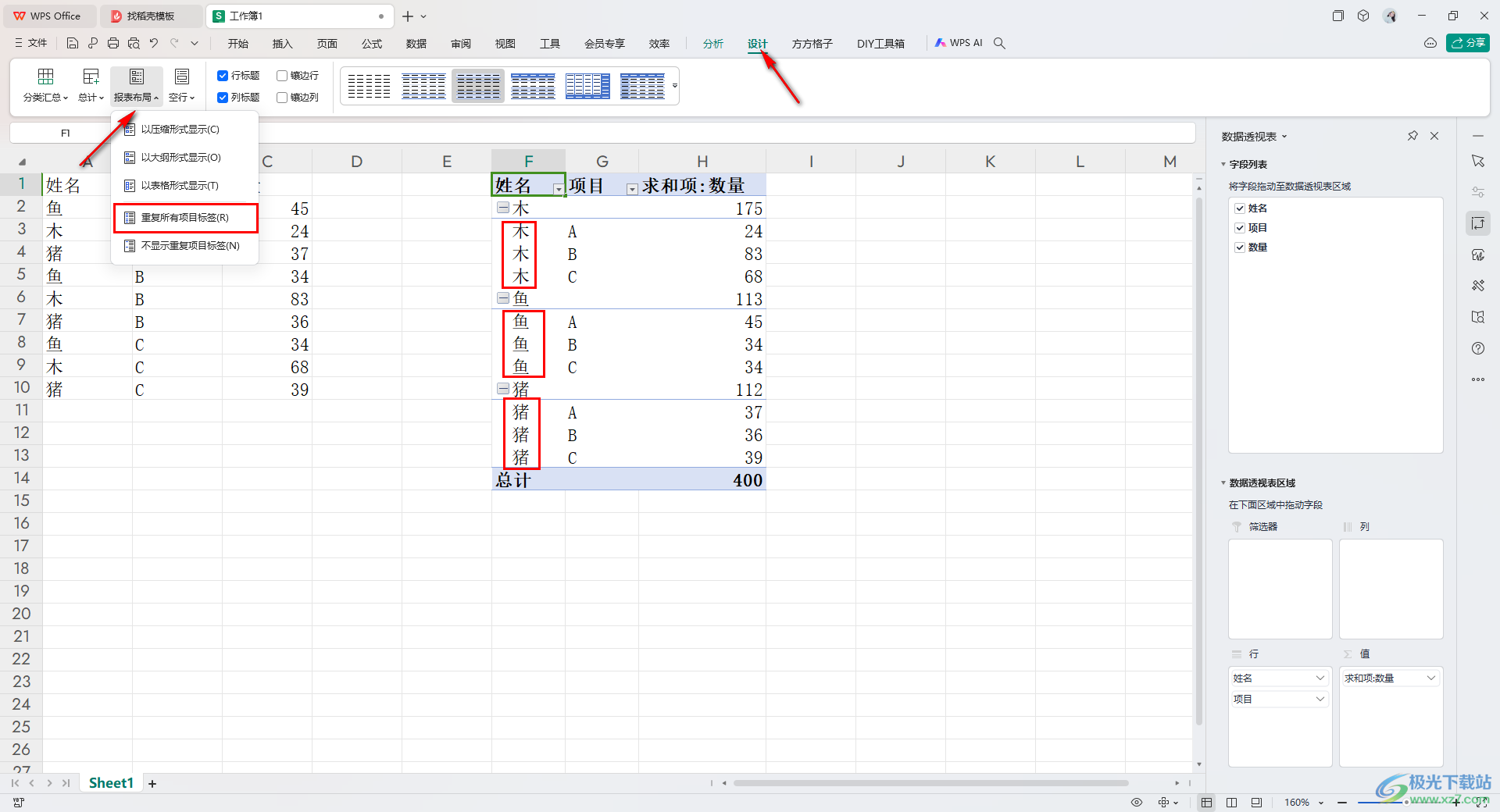Image resolution: width=1500 pixels, height=812 pixels.
Task: Select 以大纲形式显示(O) menu option
Action: coord(184,158)
